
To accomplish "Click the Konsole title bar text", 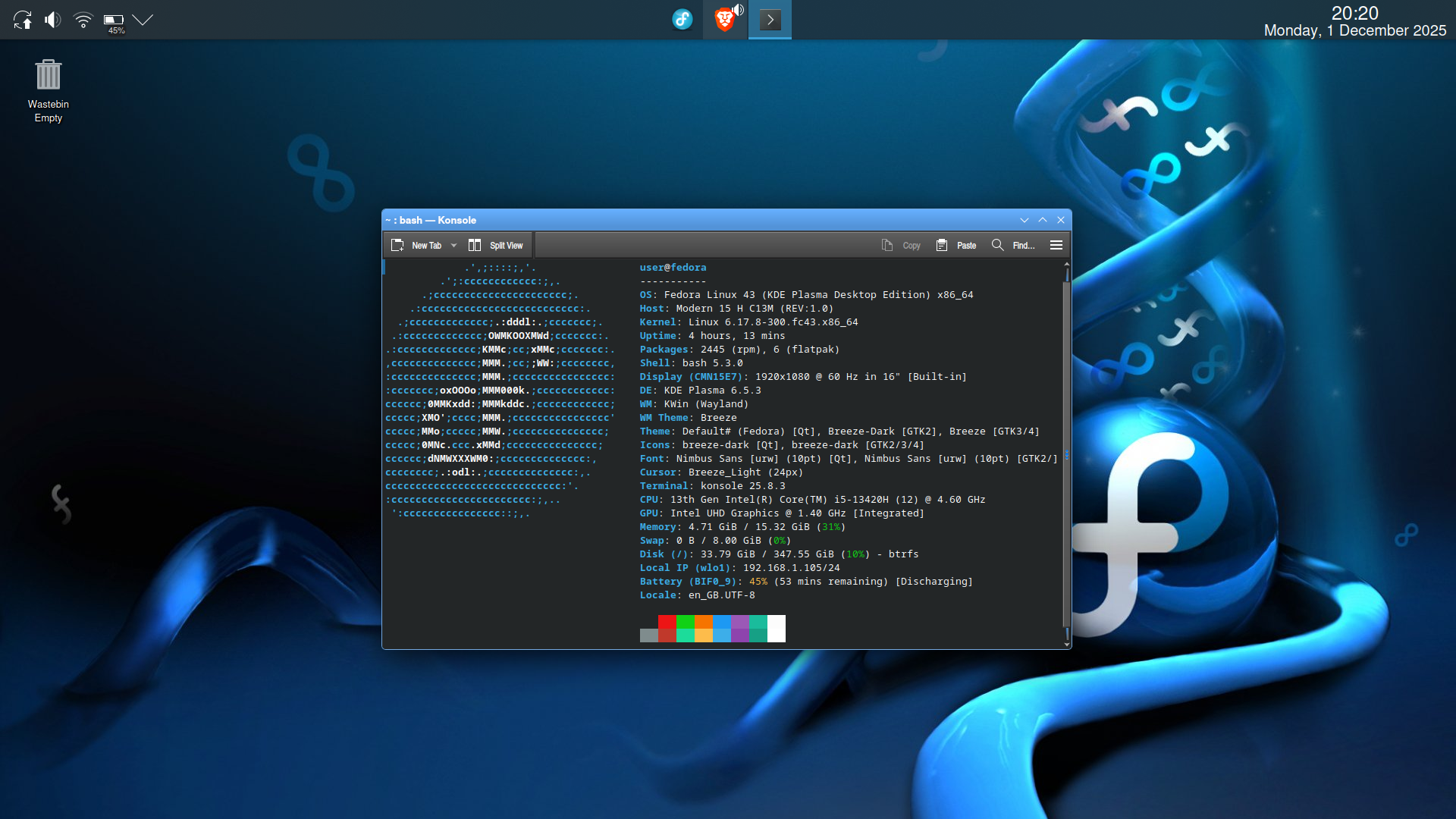I will click(x=431, y=220).
